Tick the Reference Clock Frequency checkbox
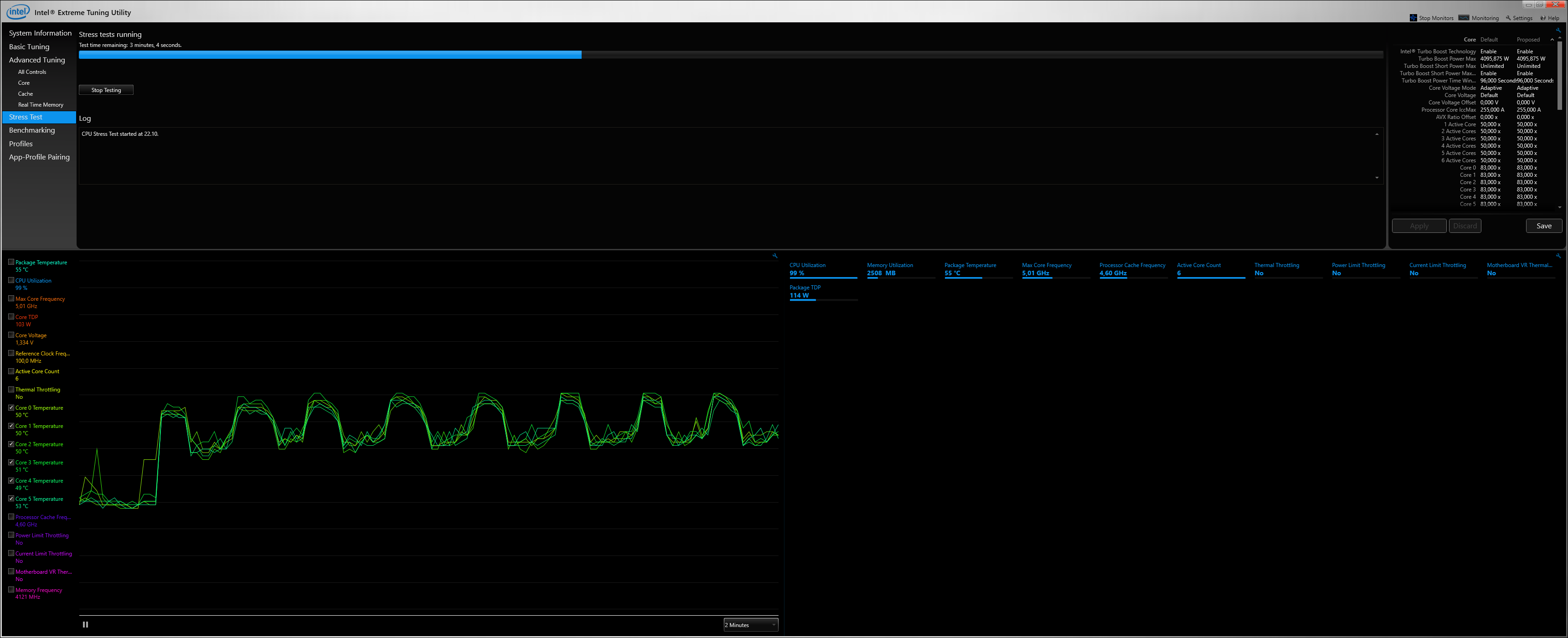 (x=11, y=352)
